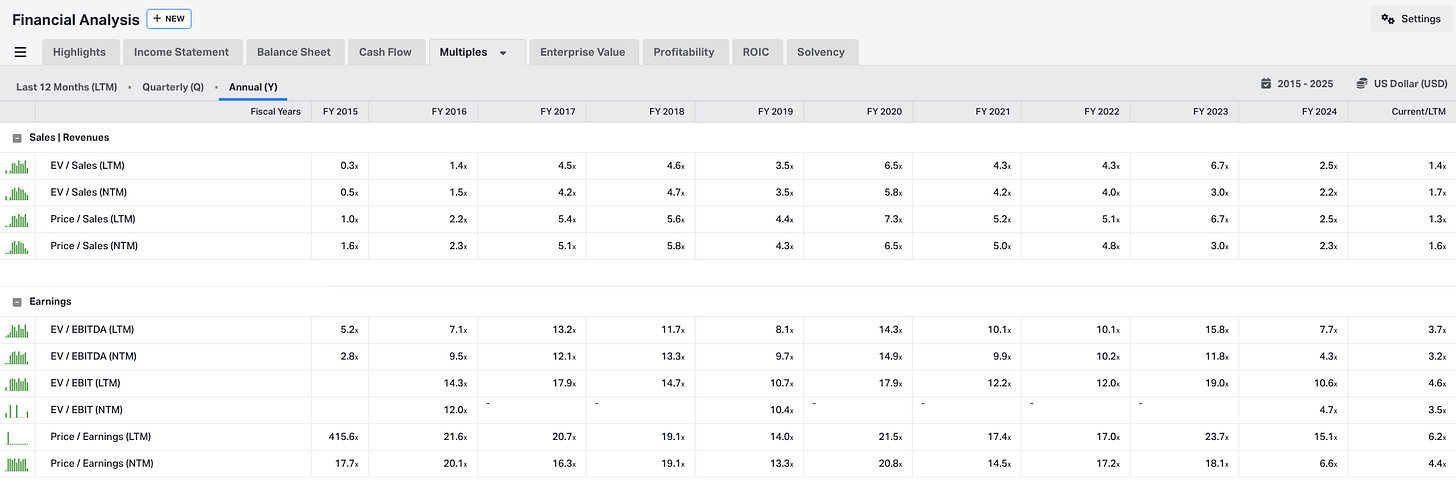This screenshot has width=1456, height=481.
Task: Open the Settings button
Action: [1410, 19]
